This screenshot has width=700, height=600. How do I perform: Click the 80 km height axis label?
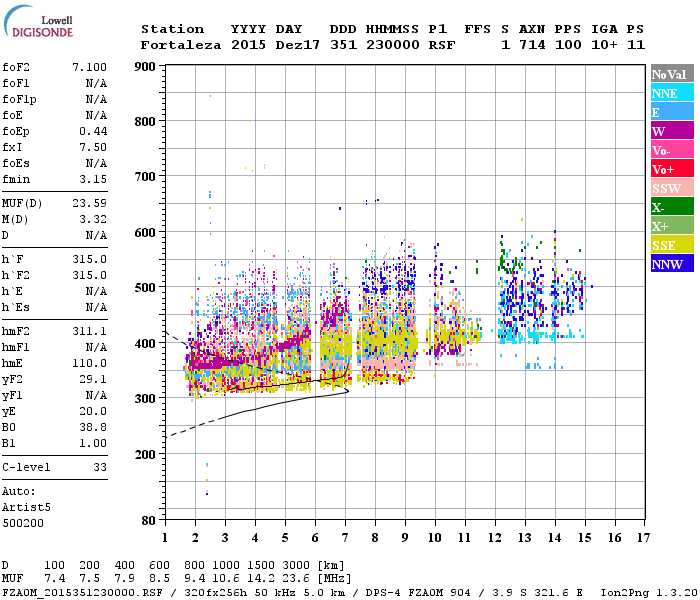tap(149, 521)
